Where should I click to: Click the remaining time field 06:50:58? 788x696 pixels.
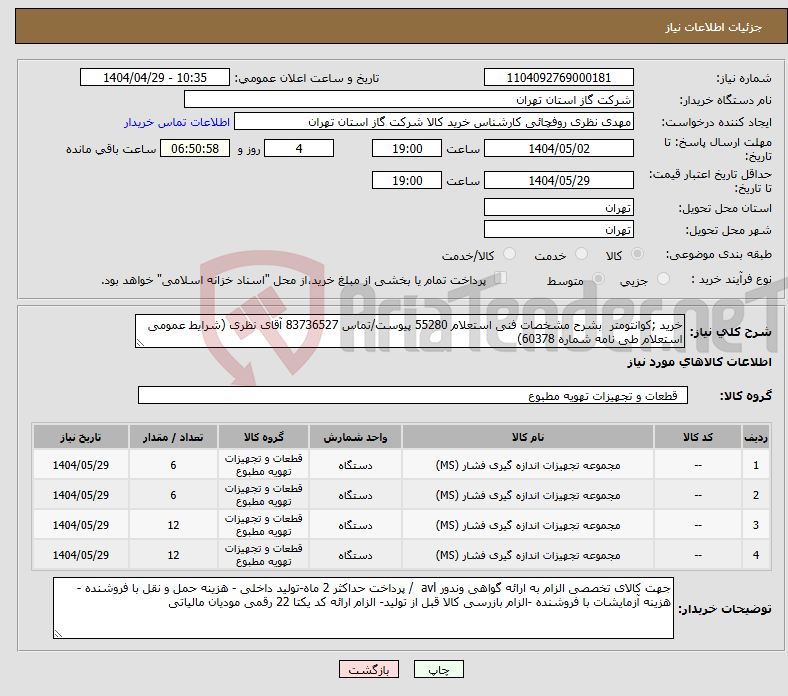point(195,148)
